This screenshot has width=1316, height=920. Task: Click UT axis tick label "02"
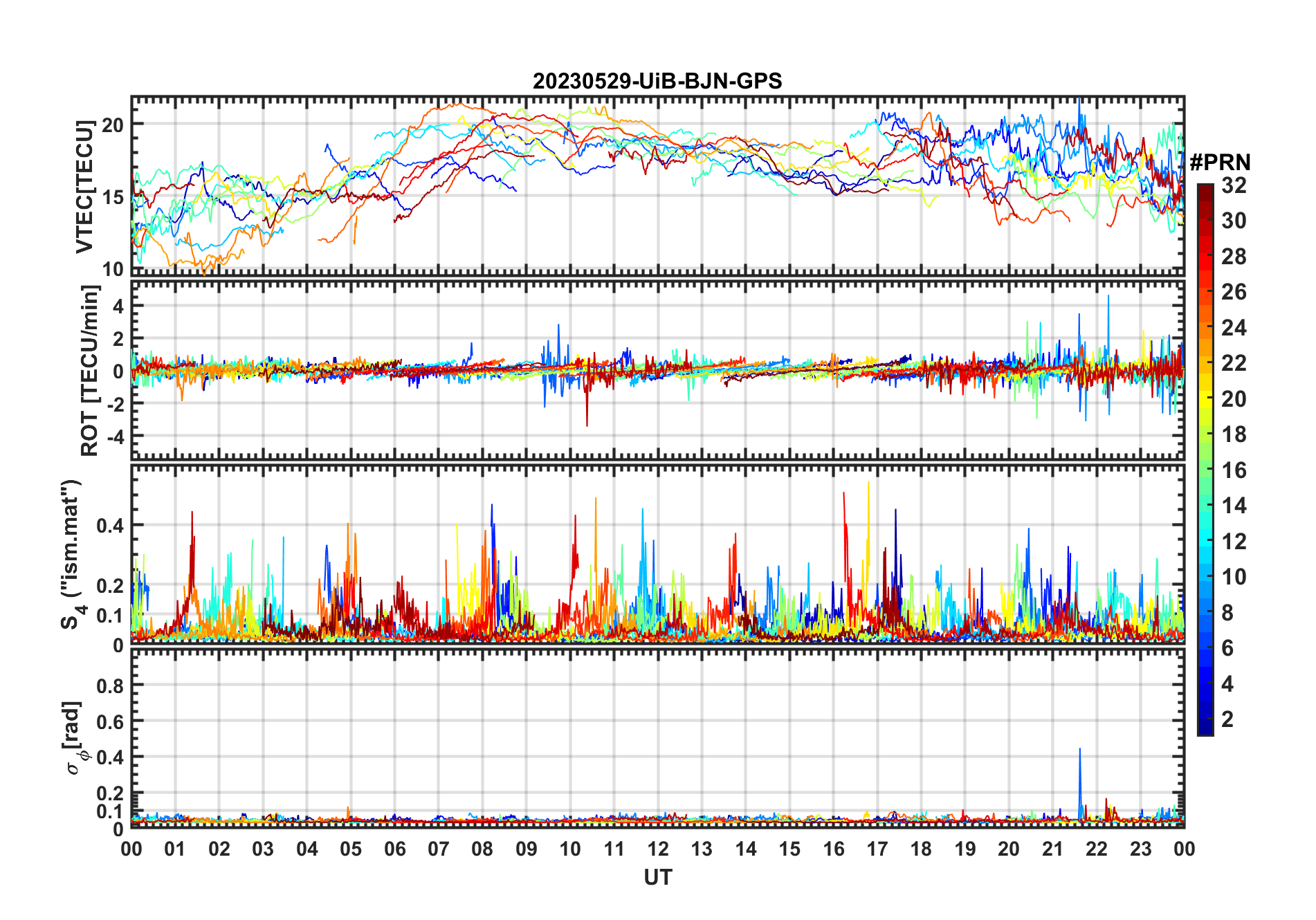(219, 849)
